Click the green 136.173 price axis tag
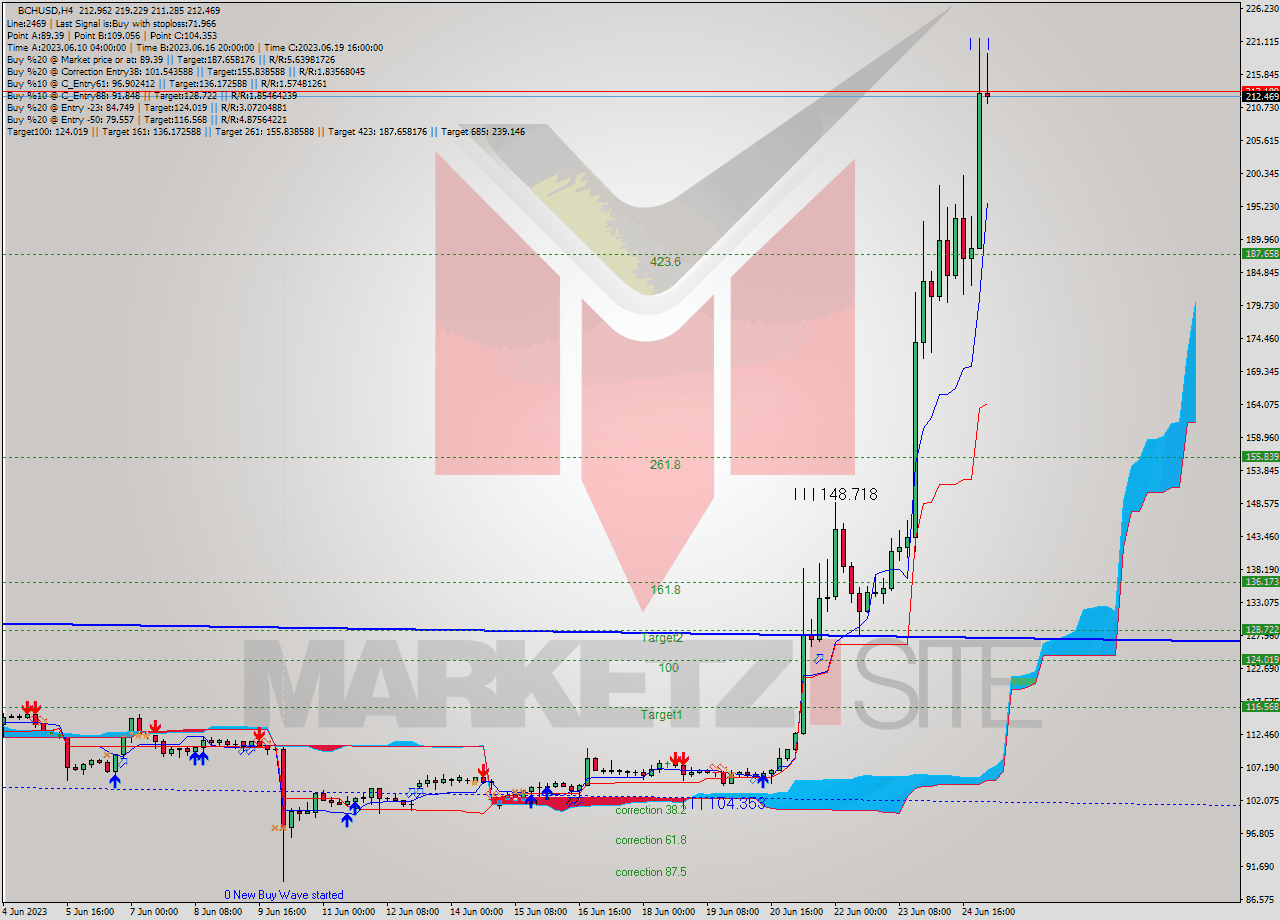 [1260, 581]
